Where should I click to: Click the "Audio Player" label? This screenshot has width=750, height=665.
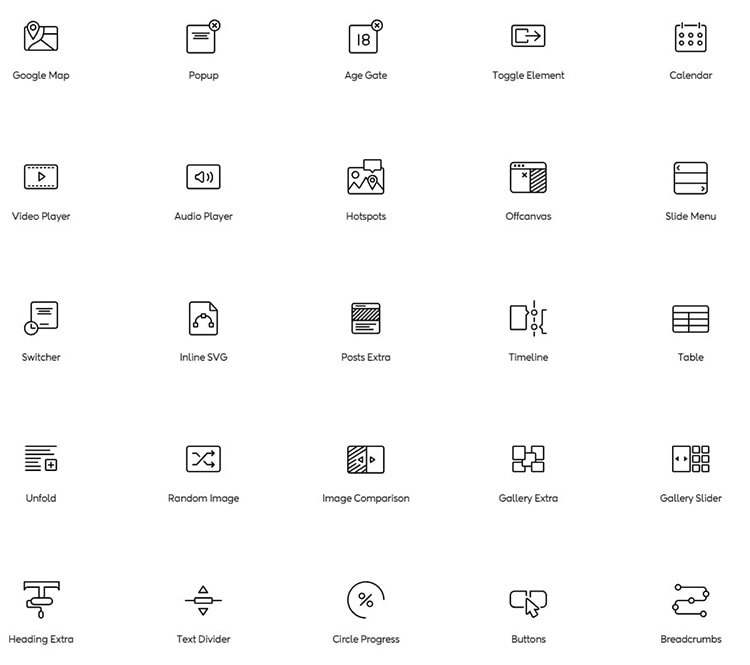click(x=203, y=216)
